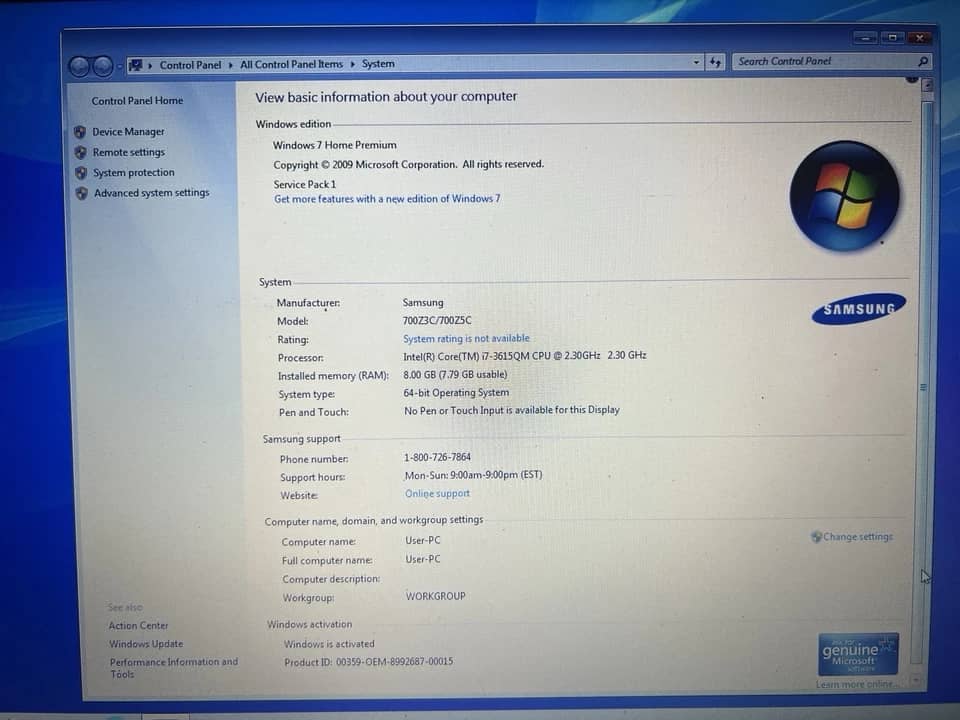Click the shield icon beside Change settings

pos(816,537)
